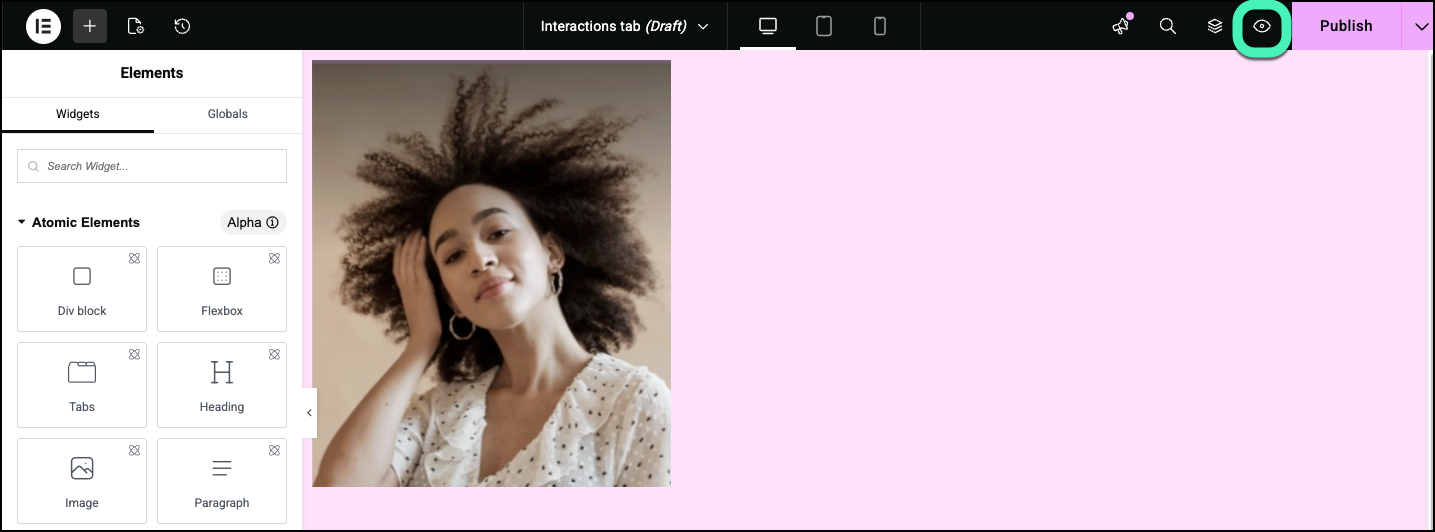
Task: Expand the Publish options arrow
Action: (x=1421, y=26)
